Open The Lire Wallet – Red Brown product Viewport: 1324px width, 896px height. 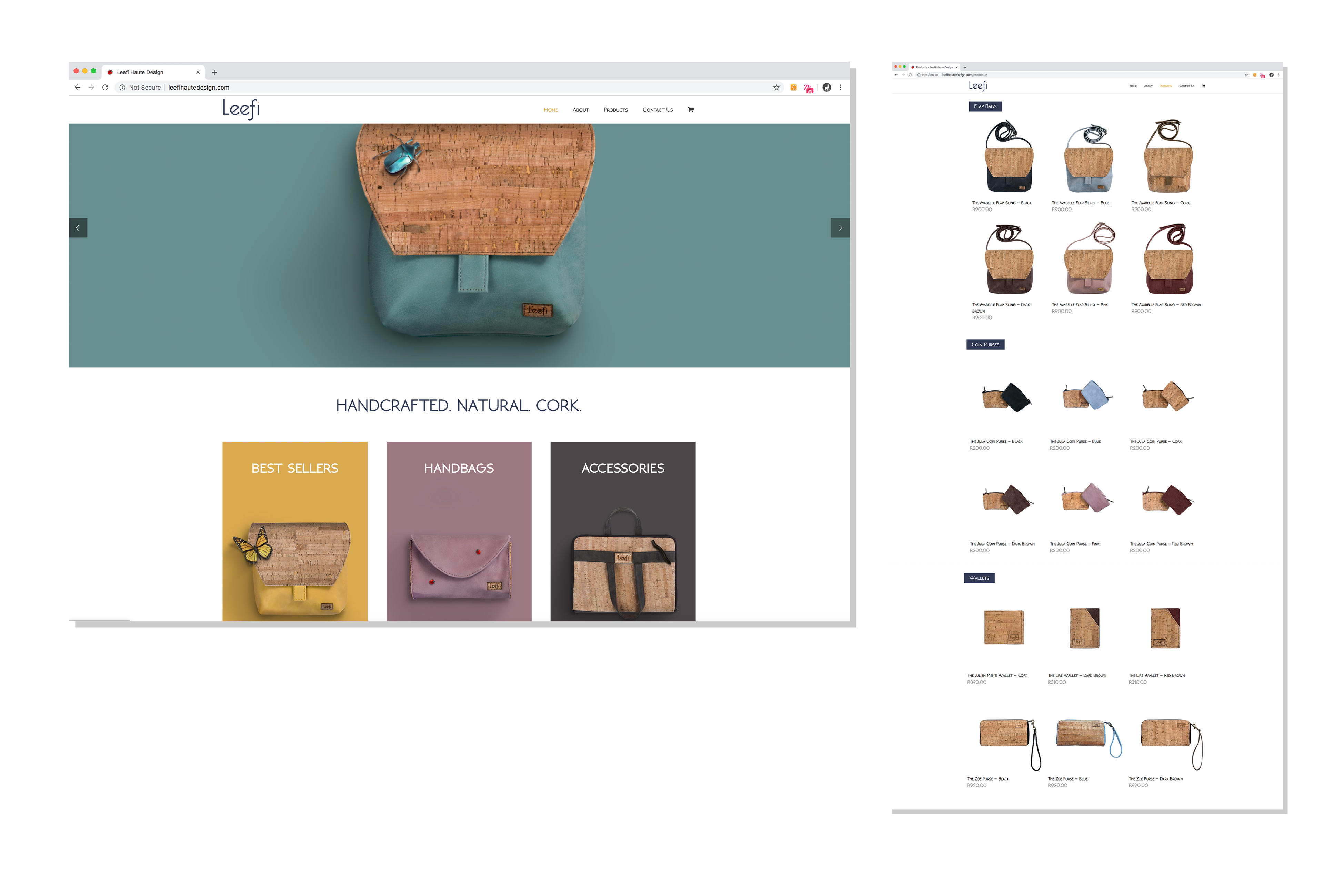click(1156, 675)
